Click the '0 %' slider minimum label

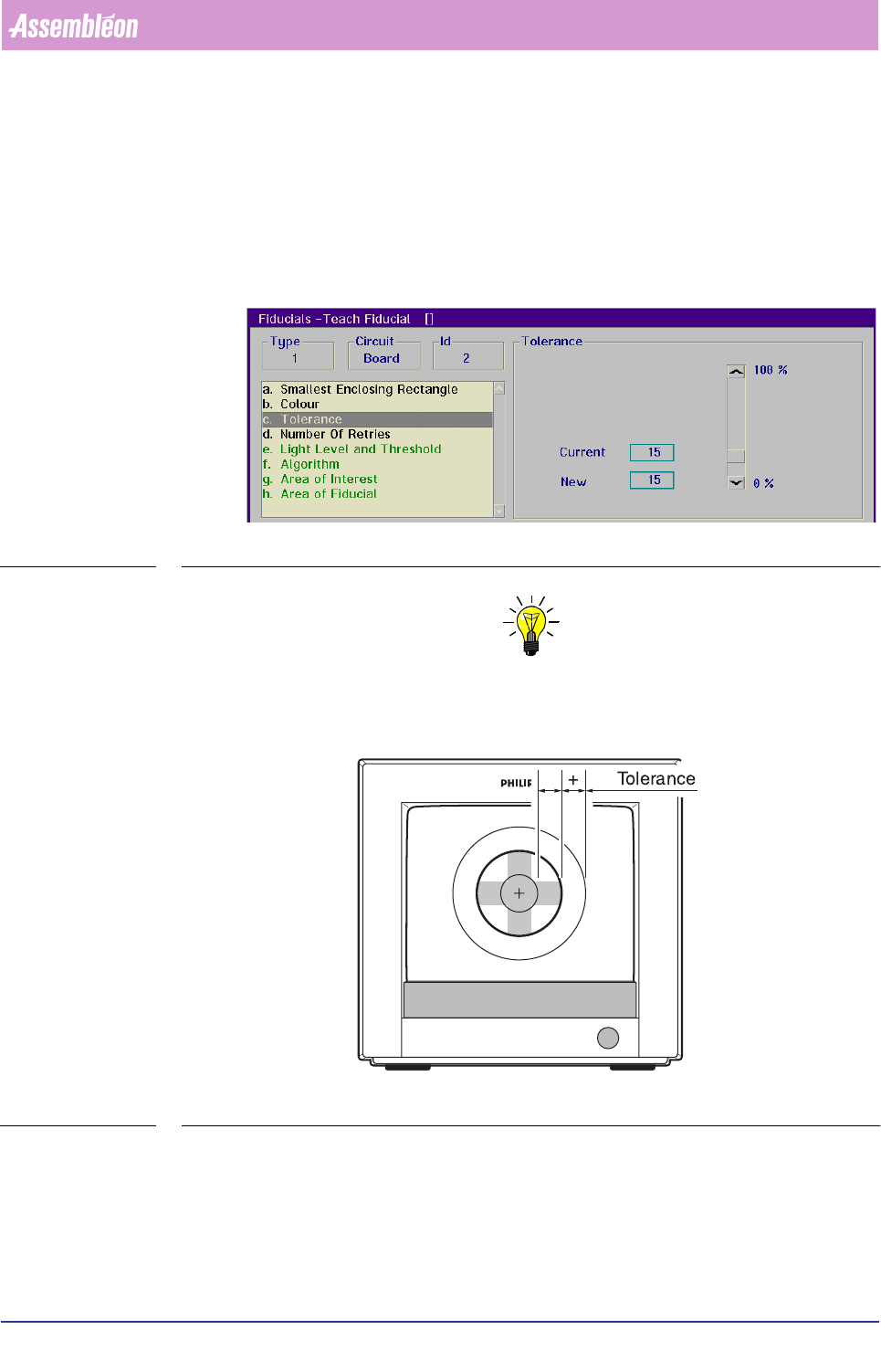[763, 483]
